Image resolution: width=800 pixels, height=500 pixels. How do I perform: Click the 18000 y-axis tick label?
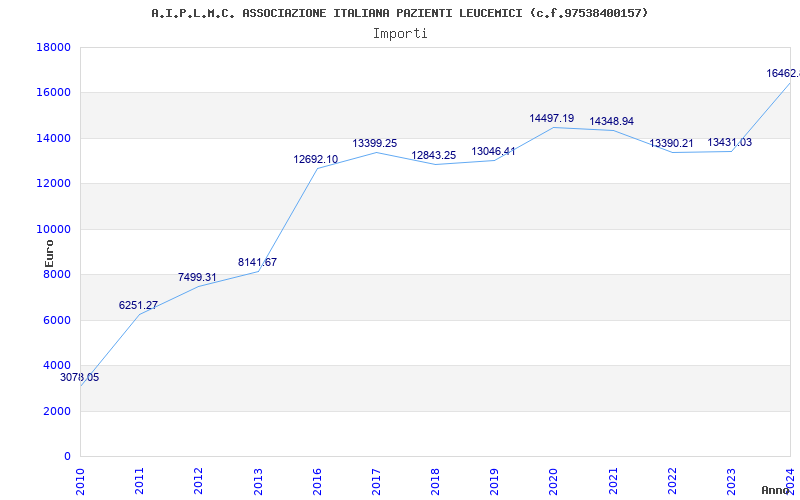53,47
